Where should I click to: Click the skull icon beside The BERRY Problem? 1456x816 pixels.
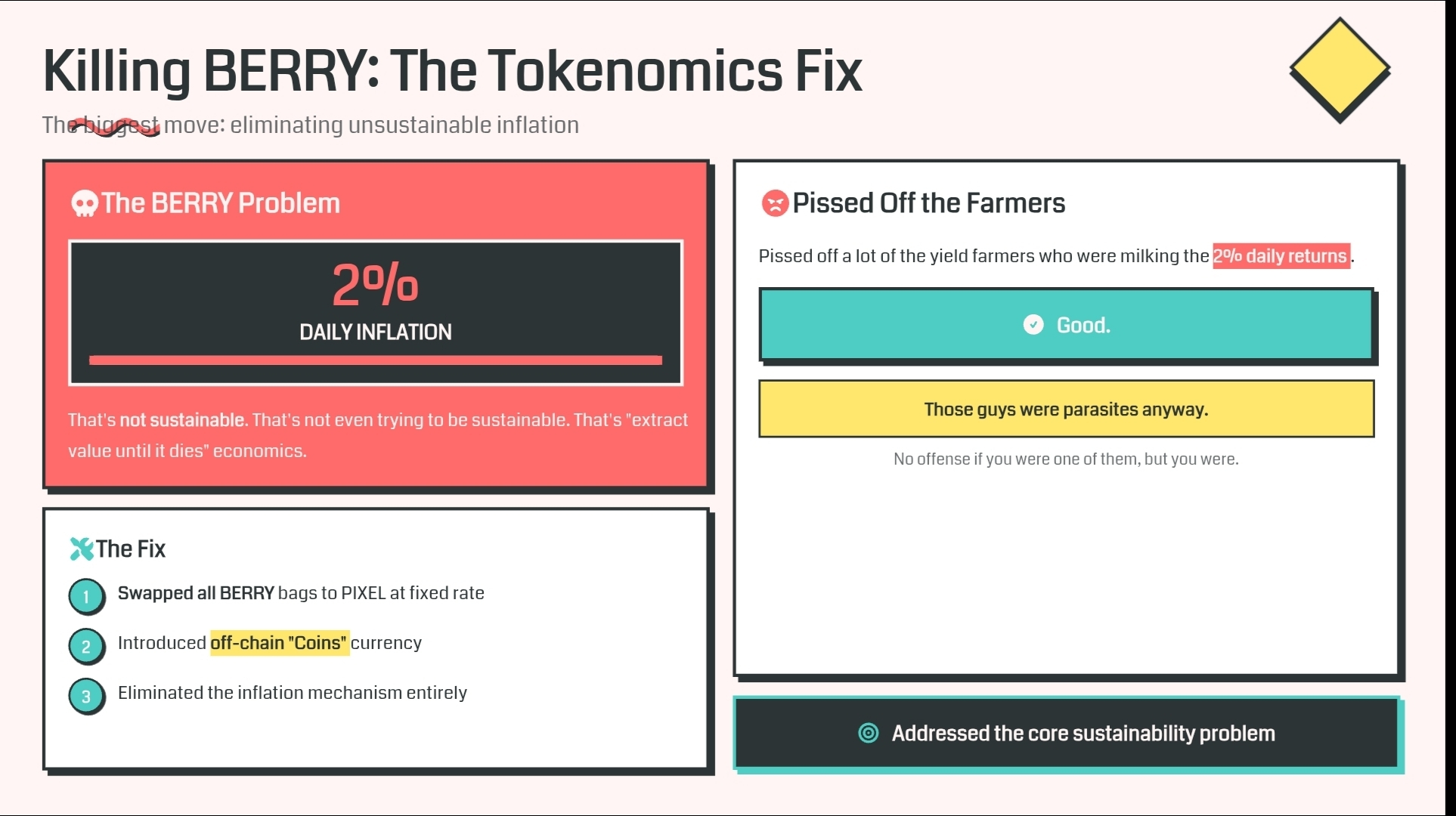click(x=84, y=203)
